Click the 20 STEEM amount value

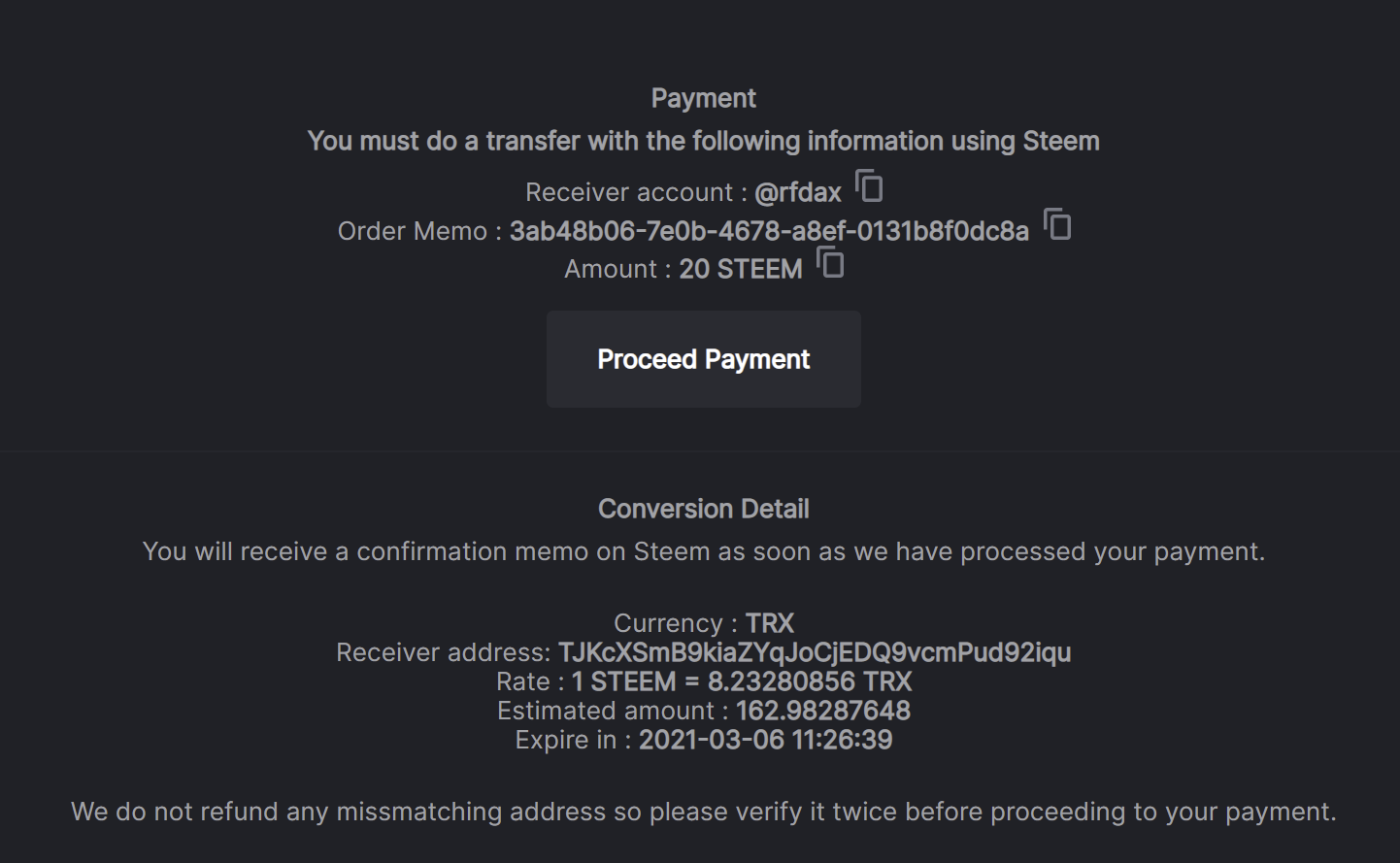(740, 269)
